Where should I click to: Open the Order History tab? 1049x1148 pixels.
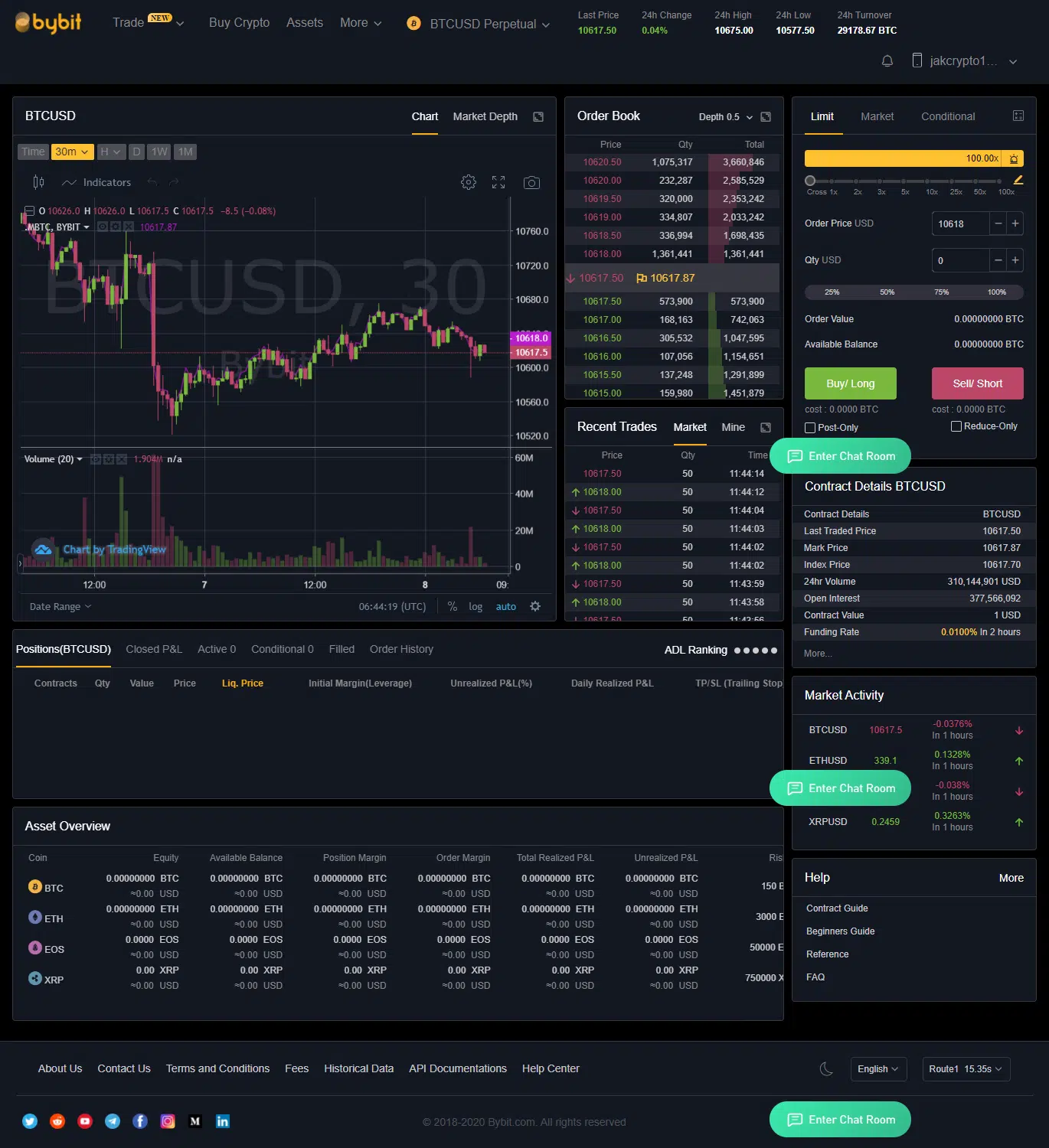[x=401, y=649]
